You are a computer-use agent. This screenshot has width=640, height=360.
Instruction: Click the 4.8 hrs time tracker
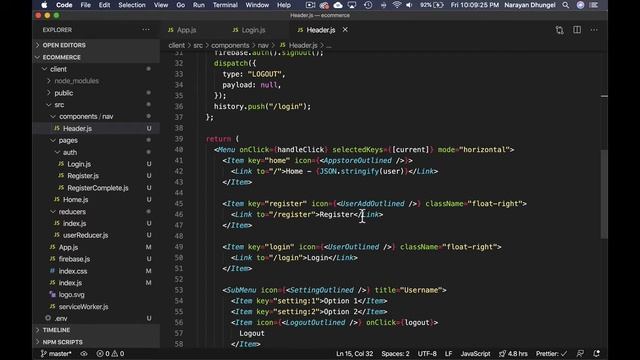pyautogui.click(x=513, y=353)
